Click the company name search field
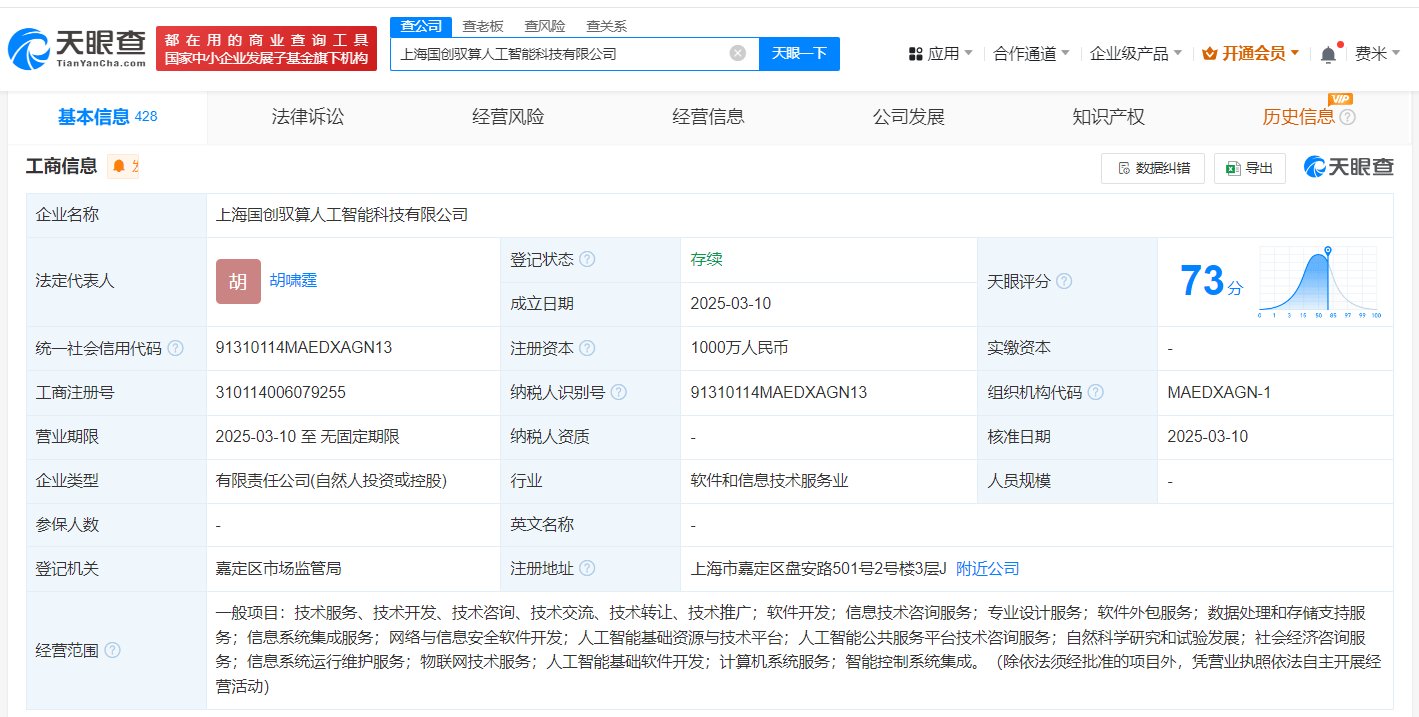The width and height of the screenshot is (1419, 717). coord(560,54)
